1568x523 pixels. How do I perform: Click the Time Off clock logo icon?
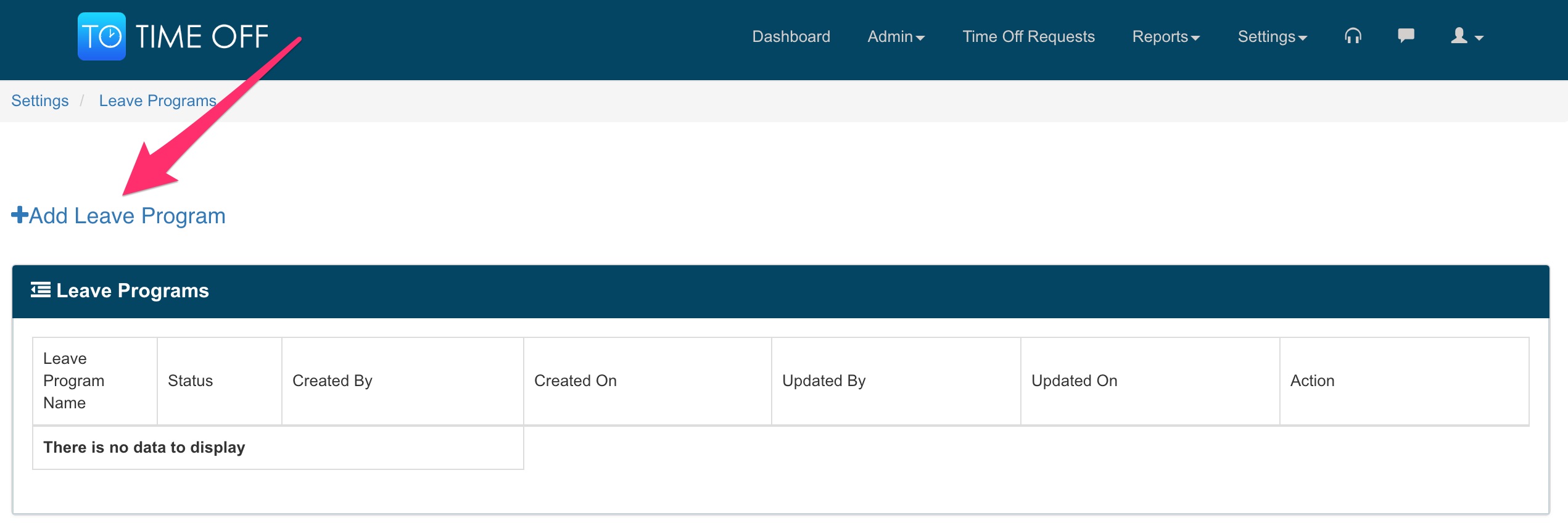[102, 36]
